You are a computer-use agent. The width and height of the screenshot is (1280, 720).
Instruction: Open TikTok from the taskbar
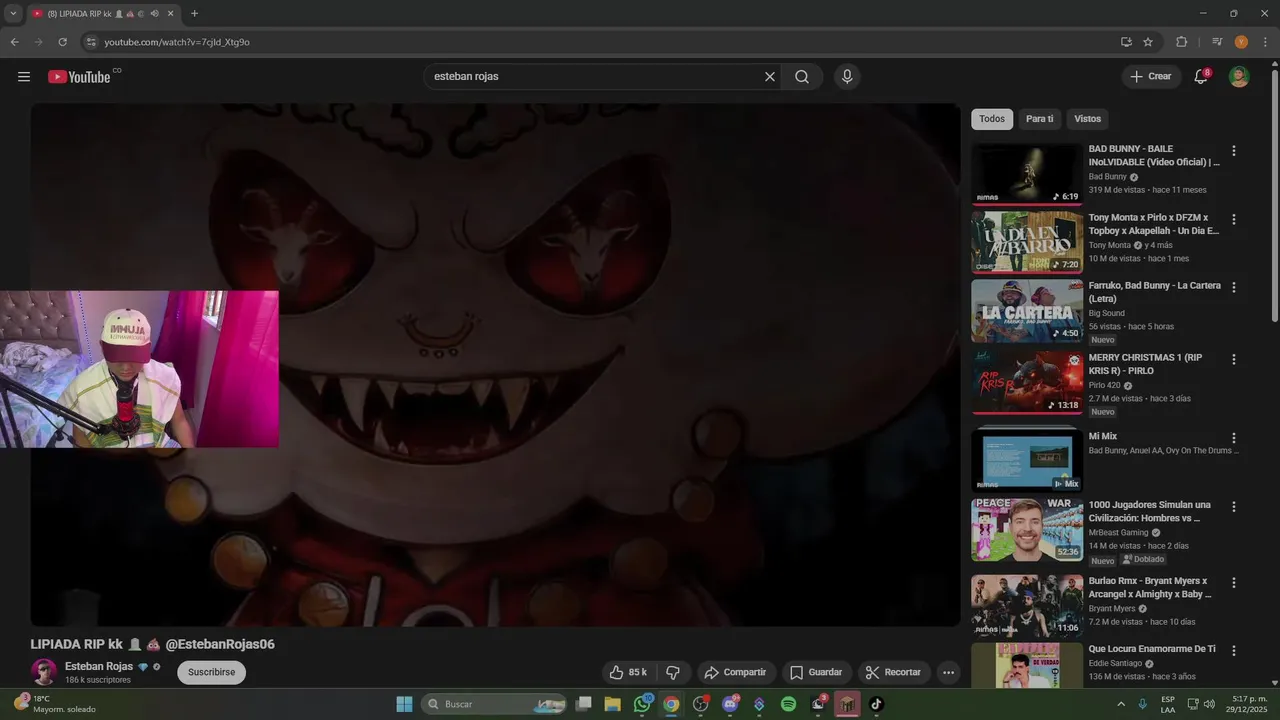click(x=876, y=704)
